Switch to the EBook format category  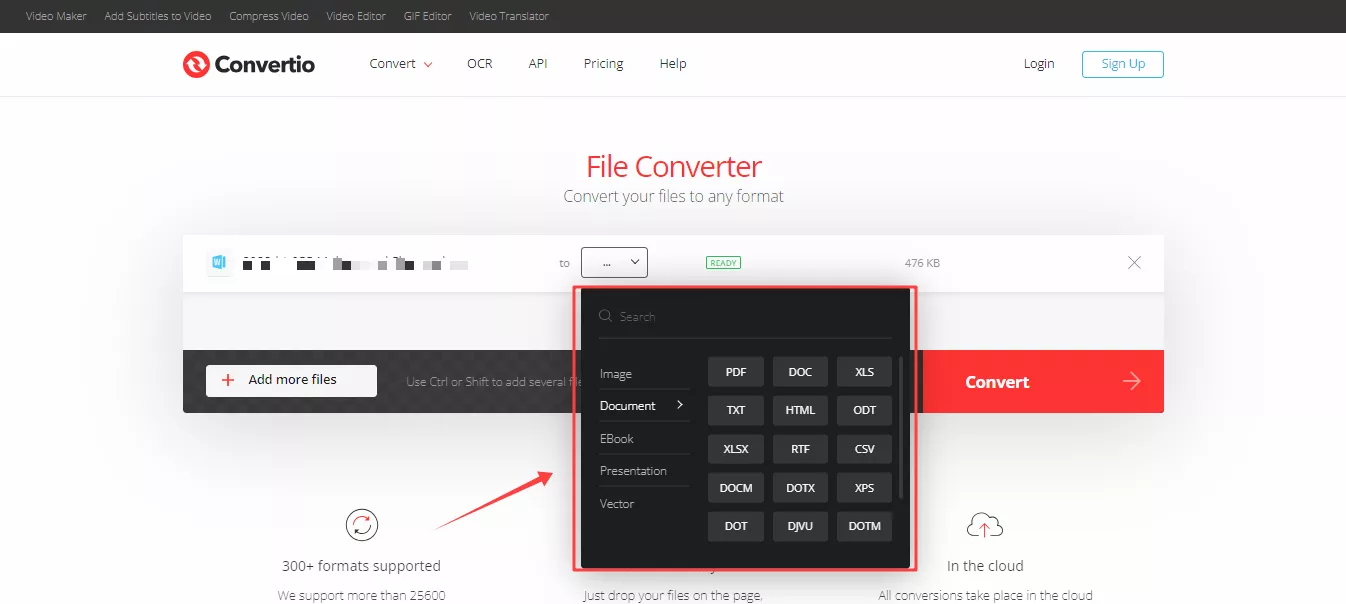coord(616,438)
